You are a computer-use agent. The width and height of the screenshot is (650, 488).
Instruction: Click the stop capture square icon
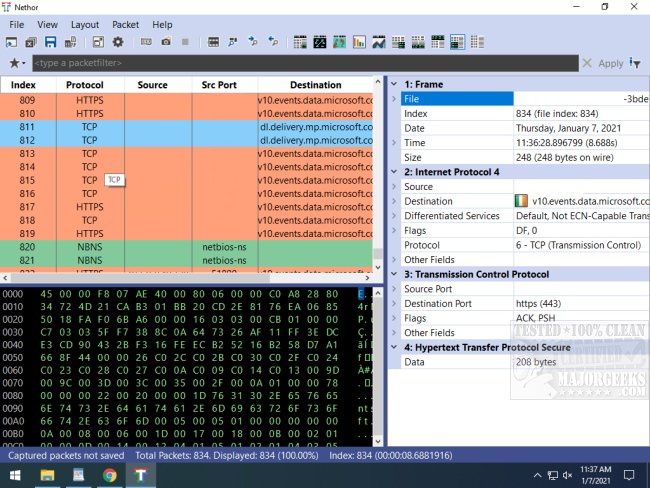[x=184, y=42]
